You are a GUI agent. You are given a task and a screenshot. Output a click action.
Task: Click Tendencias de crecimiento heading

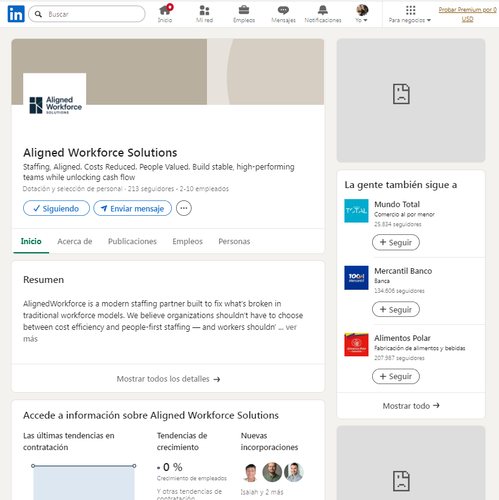point(182,441)
